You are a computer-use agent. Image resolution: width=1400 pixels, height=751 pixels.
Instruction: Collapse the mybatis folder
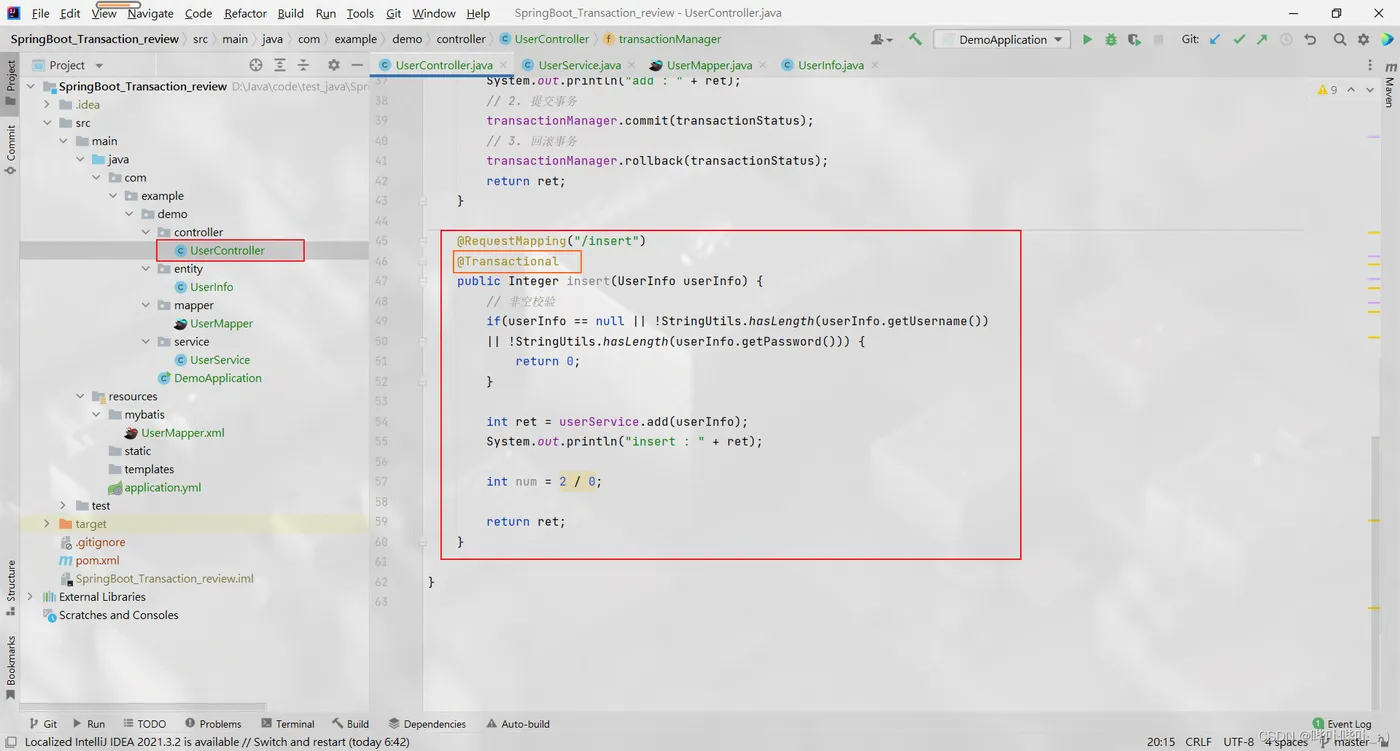point(96,414)
